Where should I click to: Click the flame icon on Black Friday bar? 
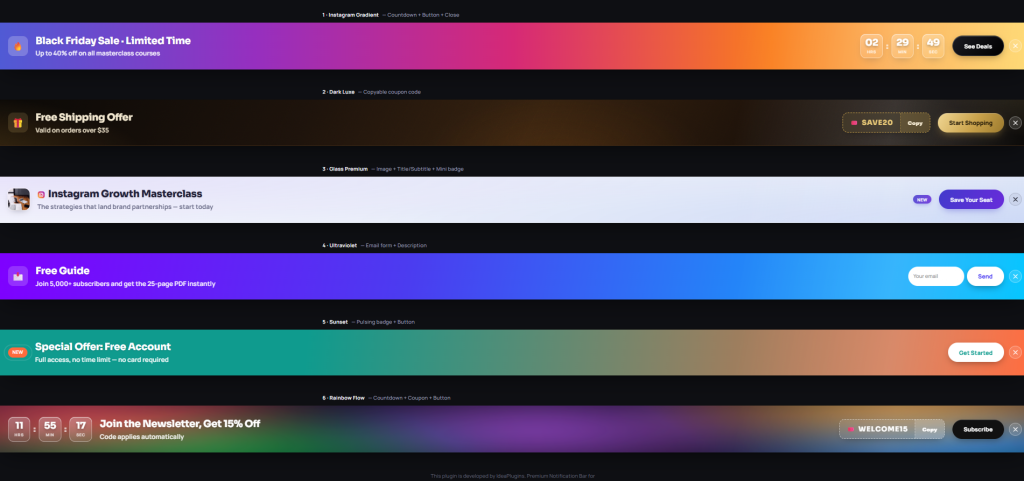(x=18, y=46)
